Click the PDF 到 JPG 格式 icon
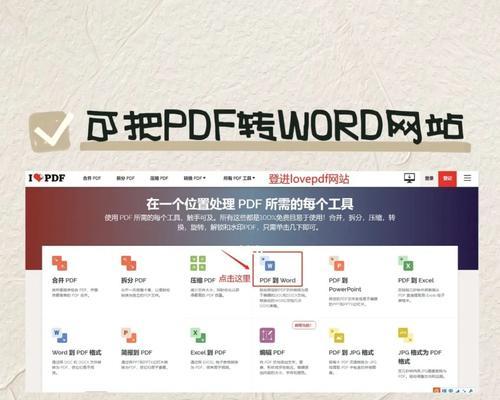This screenshot has height=400, width=500. [337, 335]
